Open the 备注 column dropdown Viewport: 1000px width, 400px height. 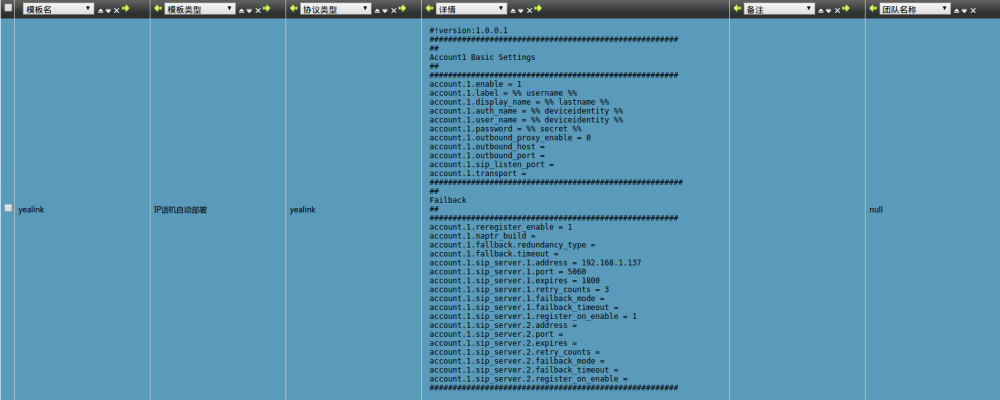tap(779, 9)
